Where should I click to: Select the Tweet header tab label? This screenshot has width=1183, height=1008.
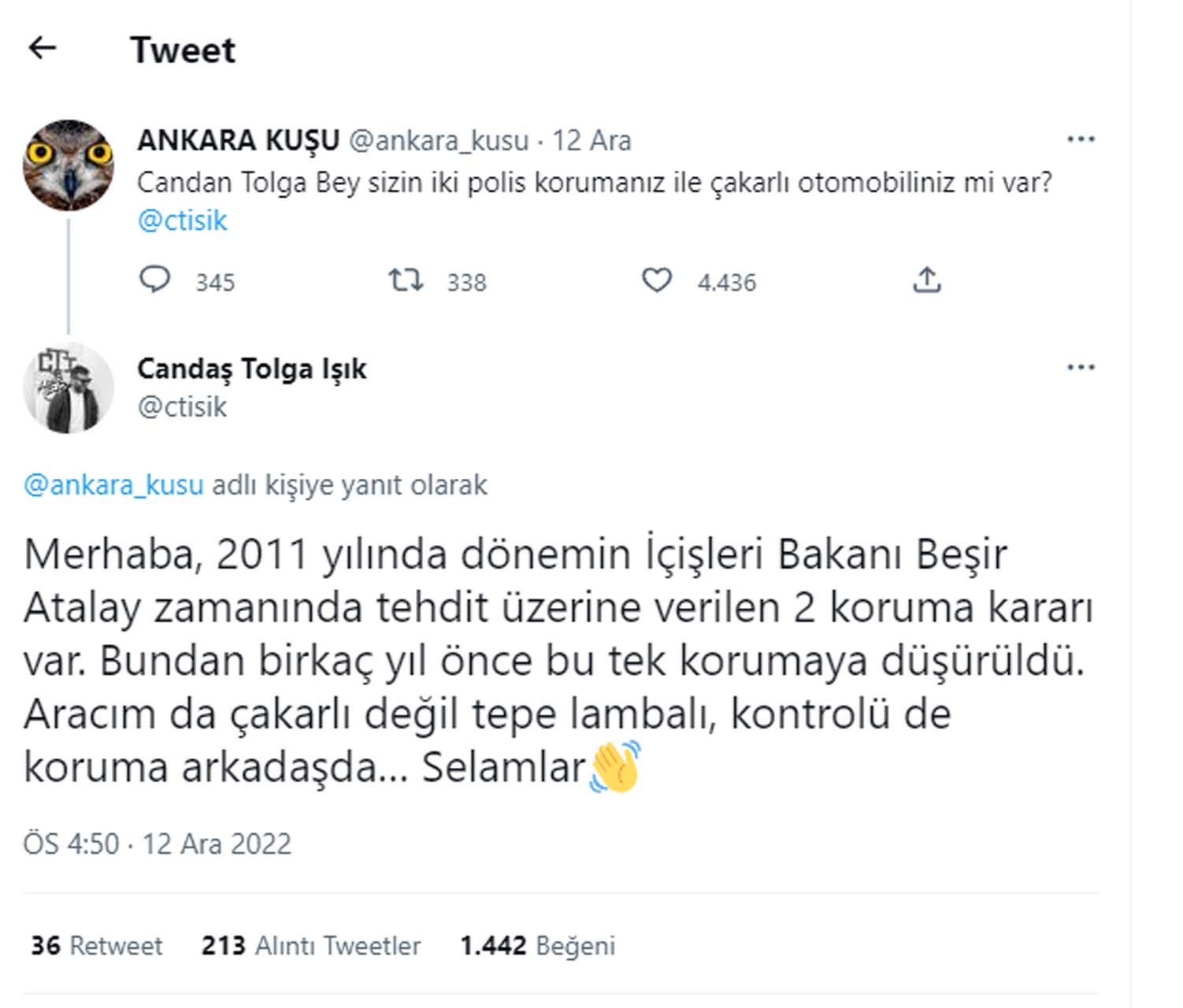184,49
